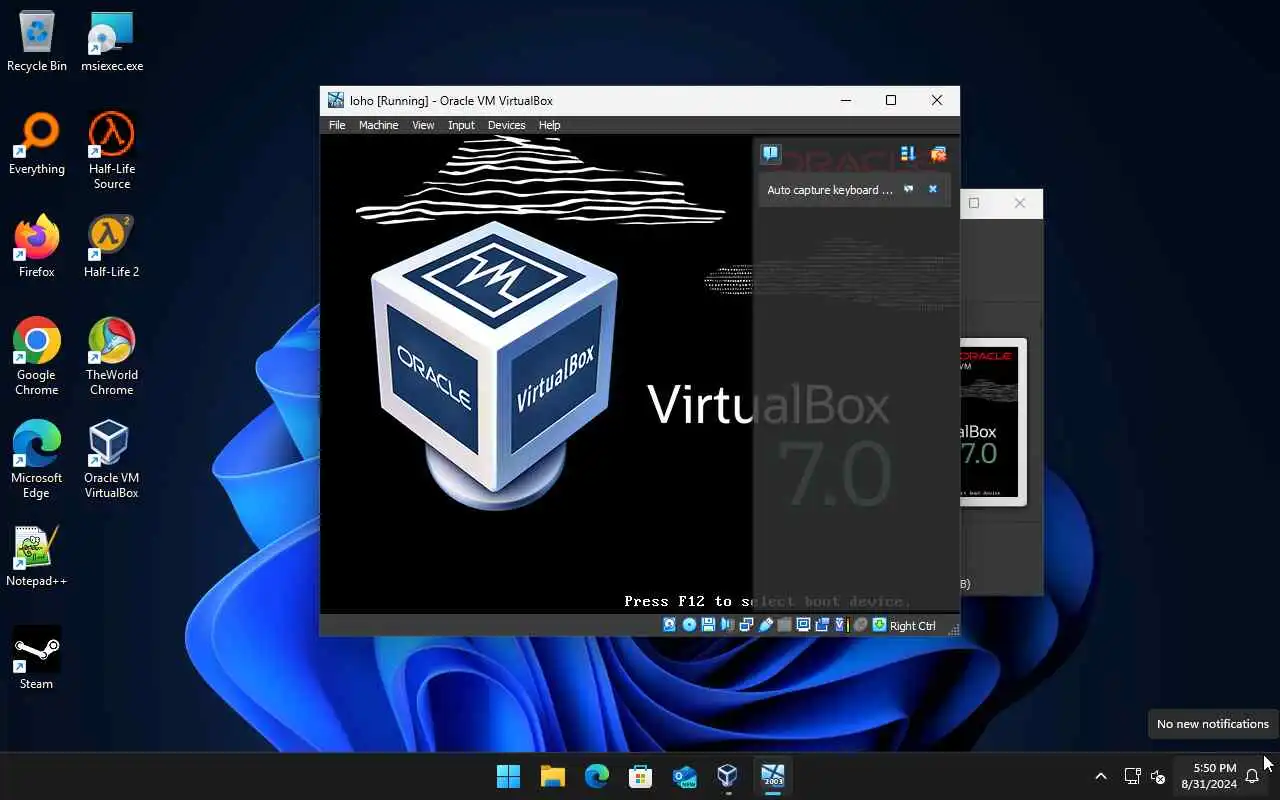Select the Microsoft Edge desktop shortcut

click(x=37, y=460)
